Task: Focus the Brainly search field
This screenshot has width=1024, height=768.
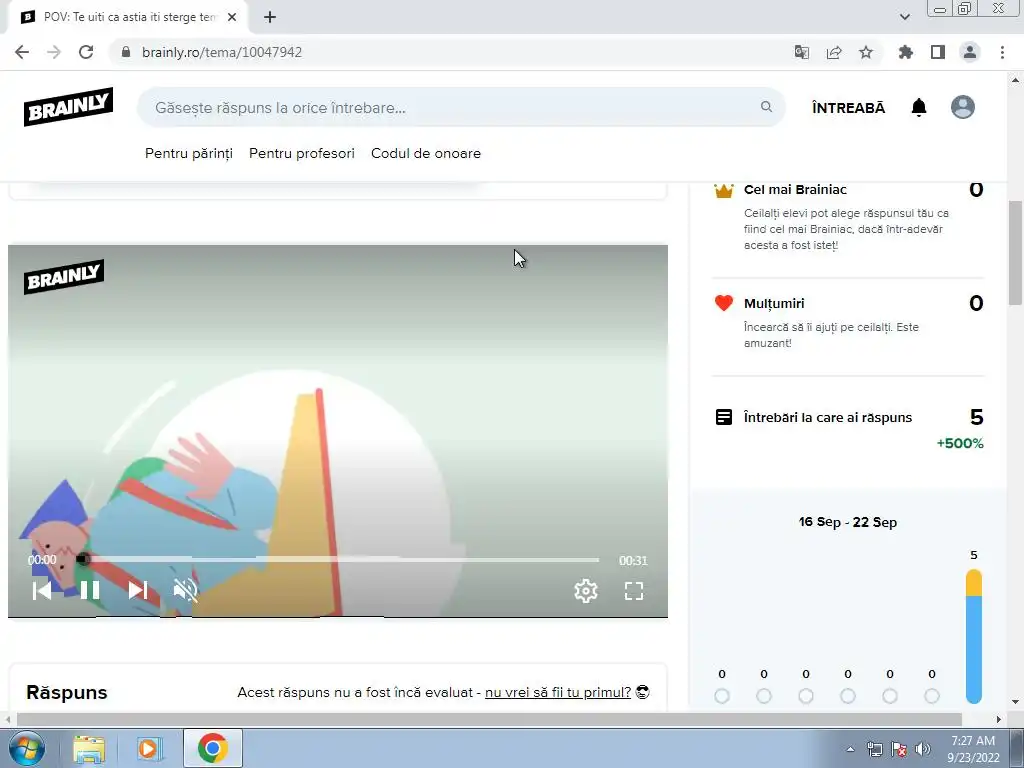Action: 460,107
